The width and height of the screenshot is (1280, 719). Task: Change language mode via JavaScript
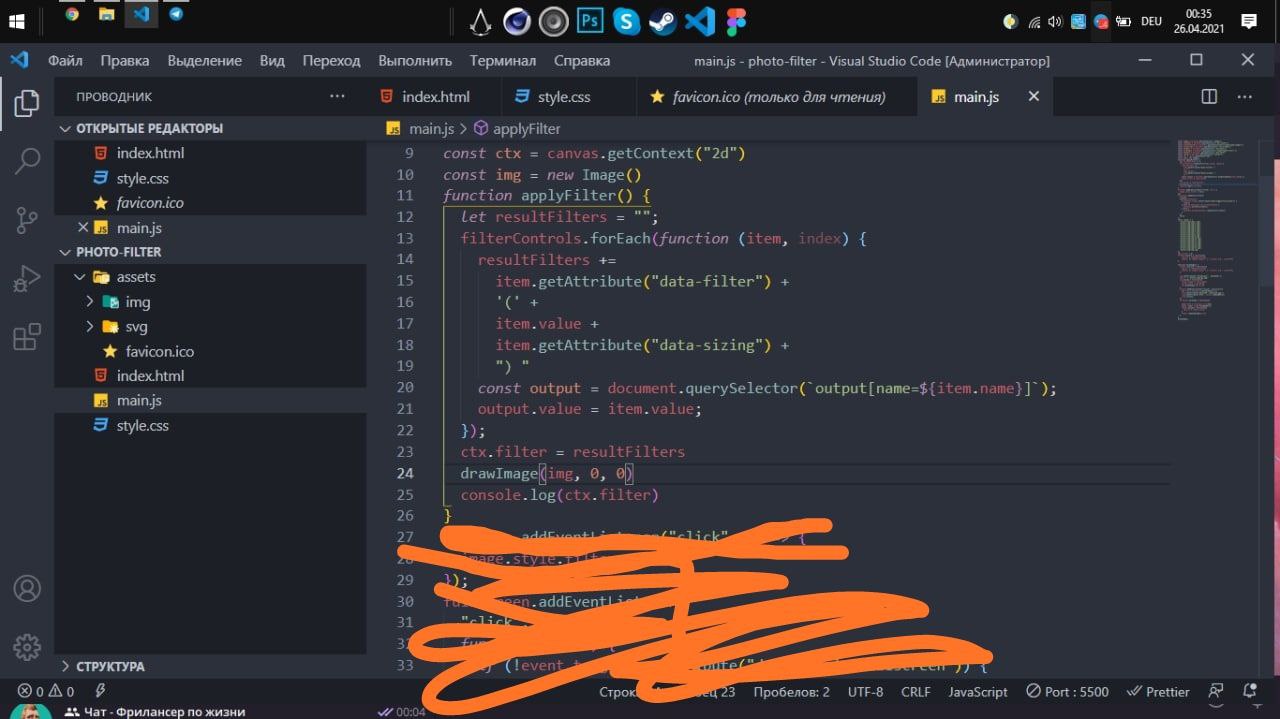[978, 691]
